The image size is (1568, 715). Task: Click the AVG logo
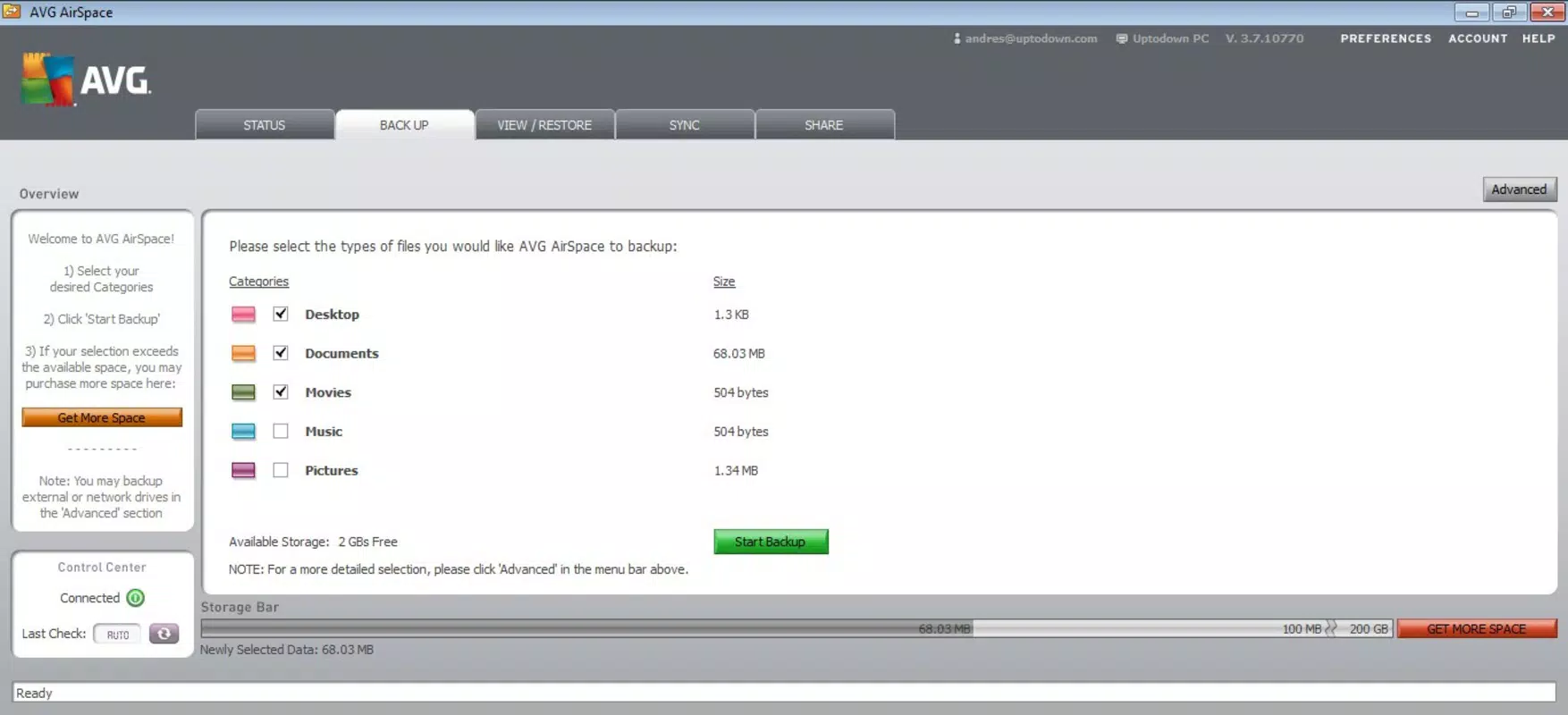click(87, 80)
